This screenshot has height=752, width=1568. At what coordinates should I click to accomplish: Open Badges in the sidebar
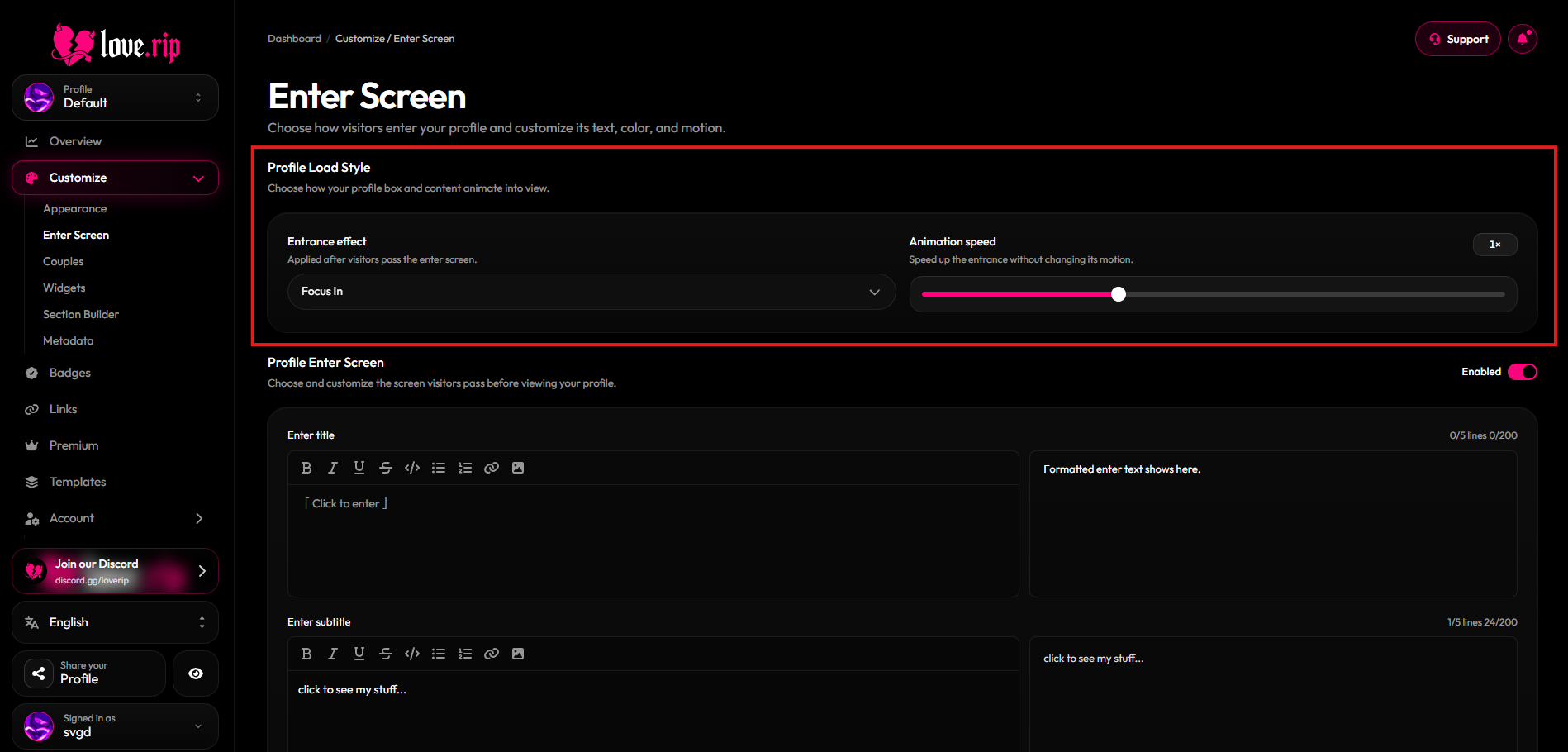click(115, 373)
